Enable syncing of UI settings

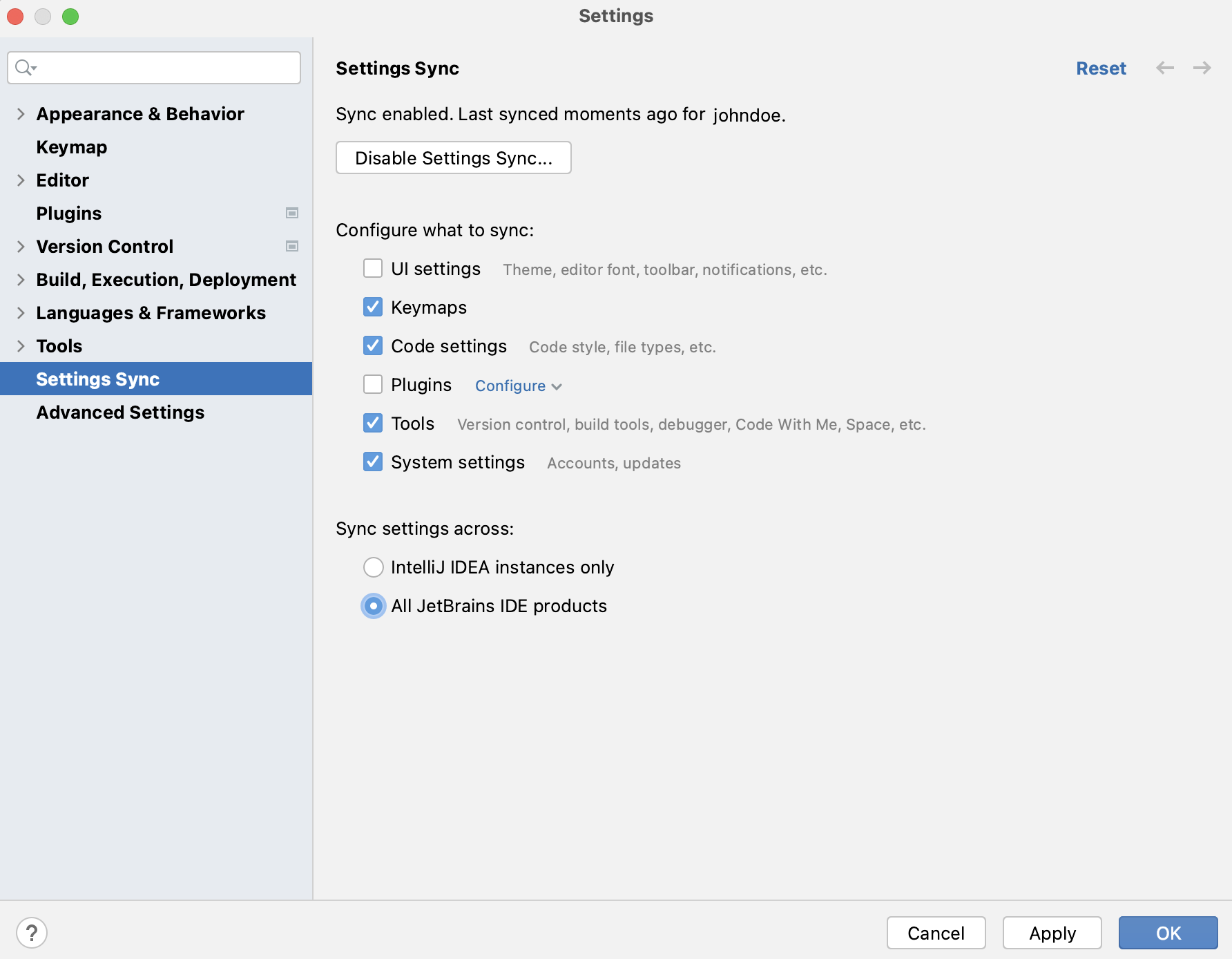pyautogui.click(x=372, y=268)
